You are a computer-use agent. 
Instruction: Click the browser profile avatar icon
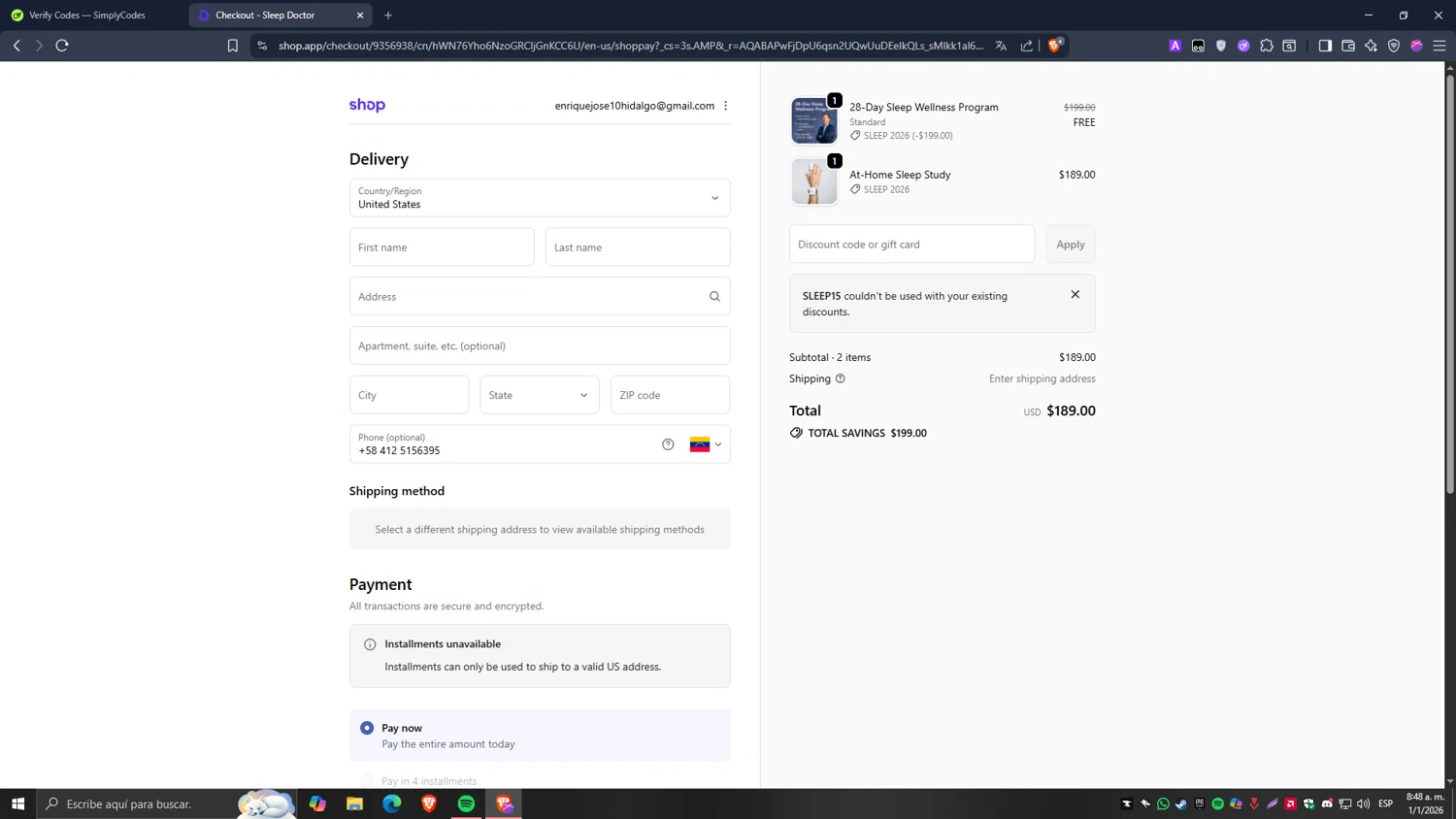click(x=1416, y=46)
